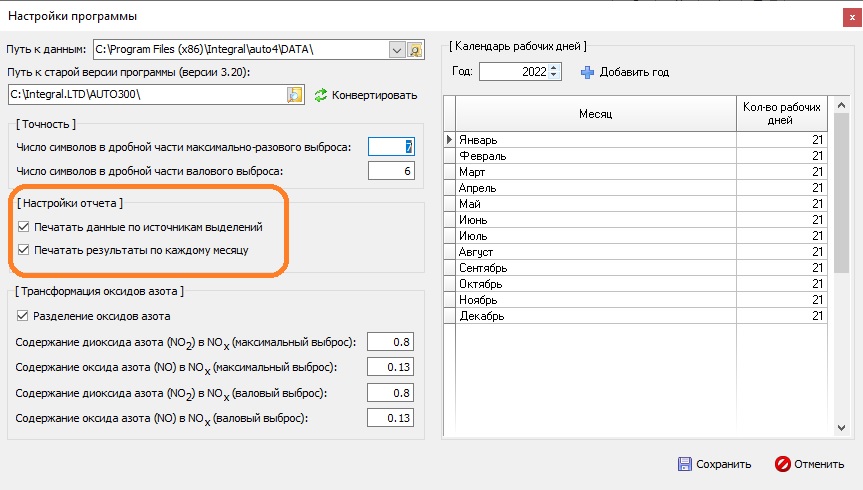Save settings with the Сохранить button
This screenshot has width=863, height=490.
[714, 464]
